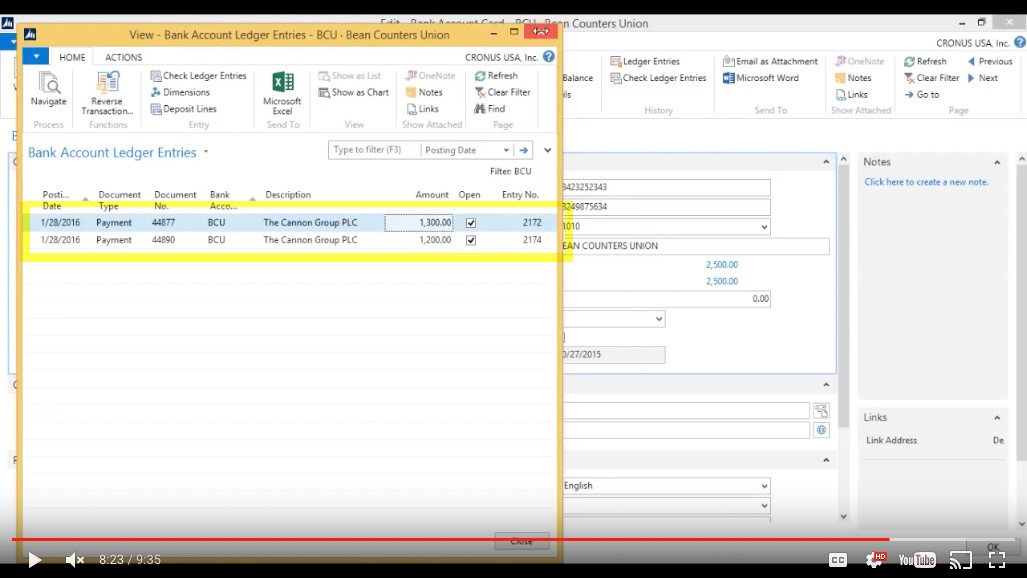Screen dimensions: 1027x578
Task: Open the Posting Date filter field dropdown
Action: pos(506,150)
